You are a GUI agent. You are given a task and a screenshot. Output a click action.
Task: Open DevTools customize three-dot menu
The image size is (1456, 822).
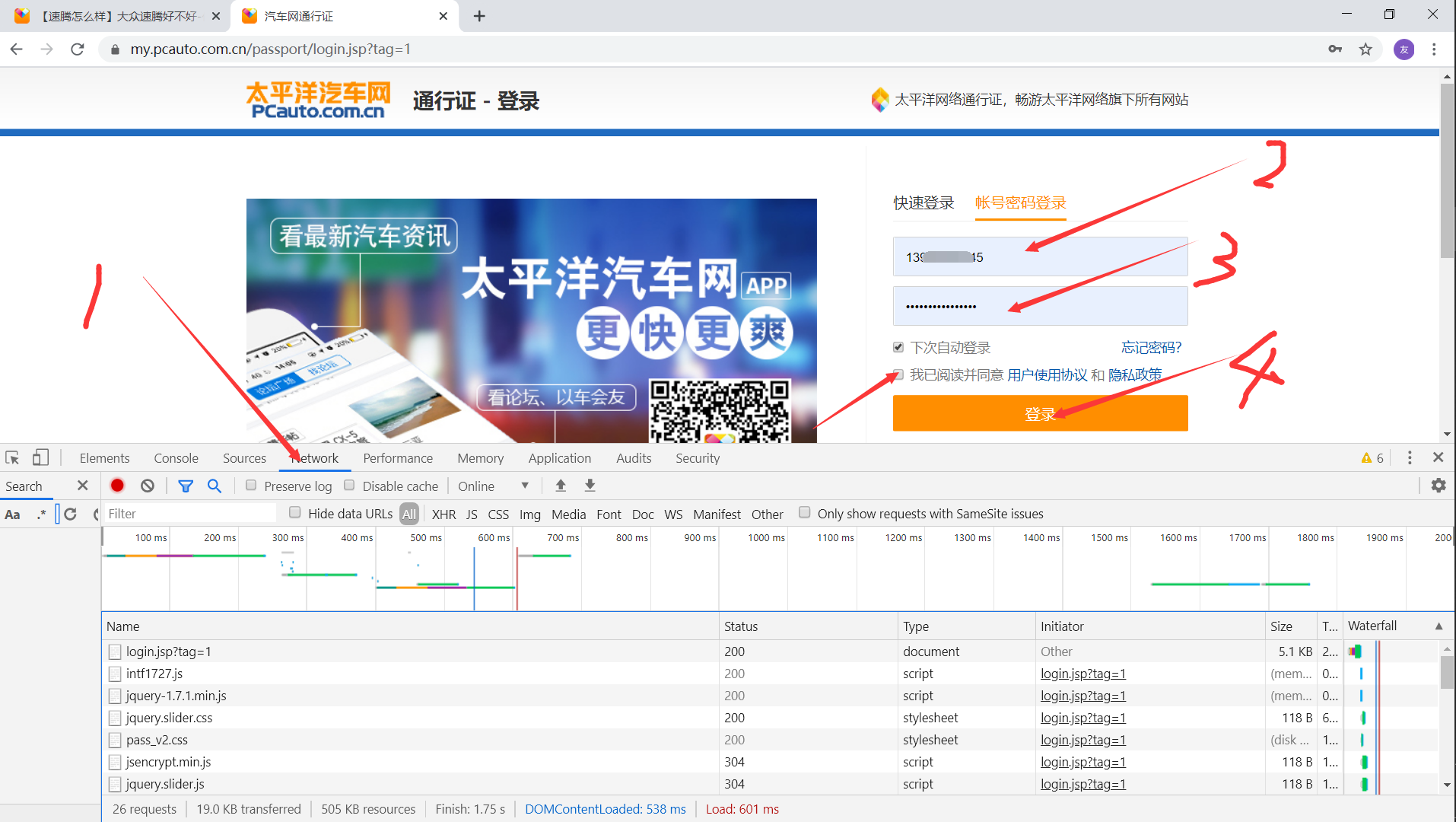1410,457
